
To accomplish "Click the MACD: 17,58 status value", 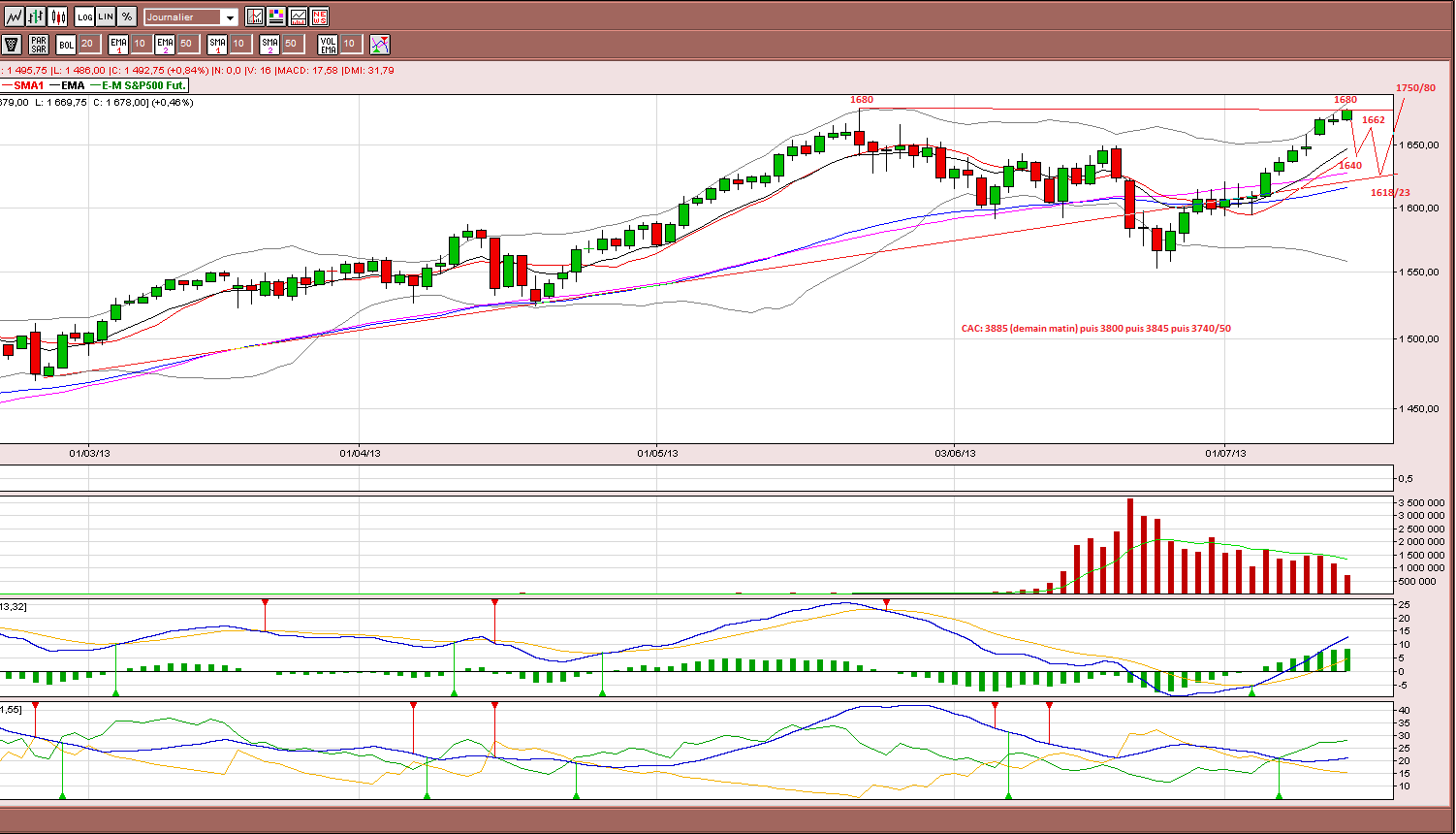I will 308,70.
